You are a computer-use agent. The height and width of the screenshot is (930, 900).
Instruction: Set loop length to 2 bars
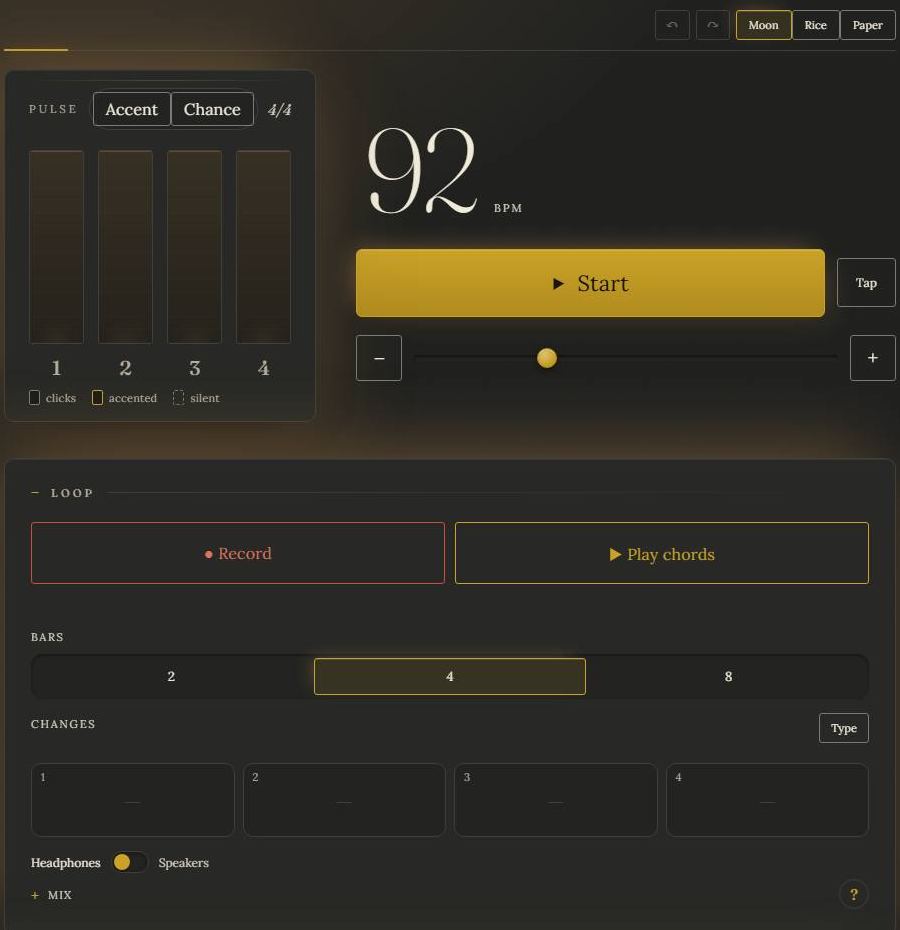pos(171,676)
